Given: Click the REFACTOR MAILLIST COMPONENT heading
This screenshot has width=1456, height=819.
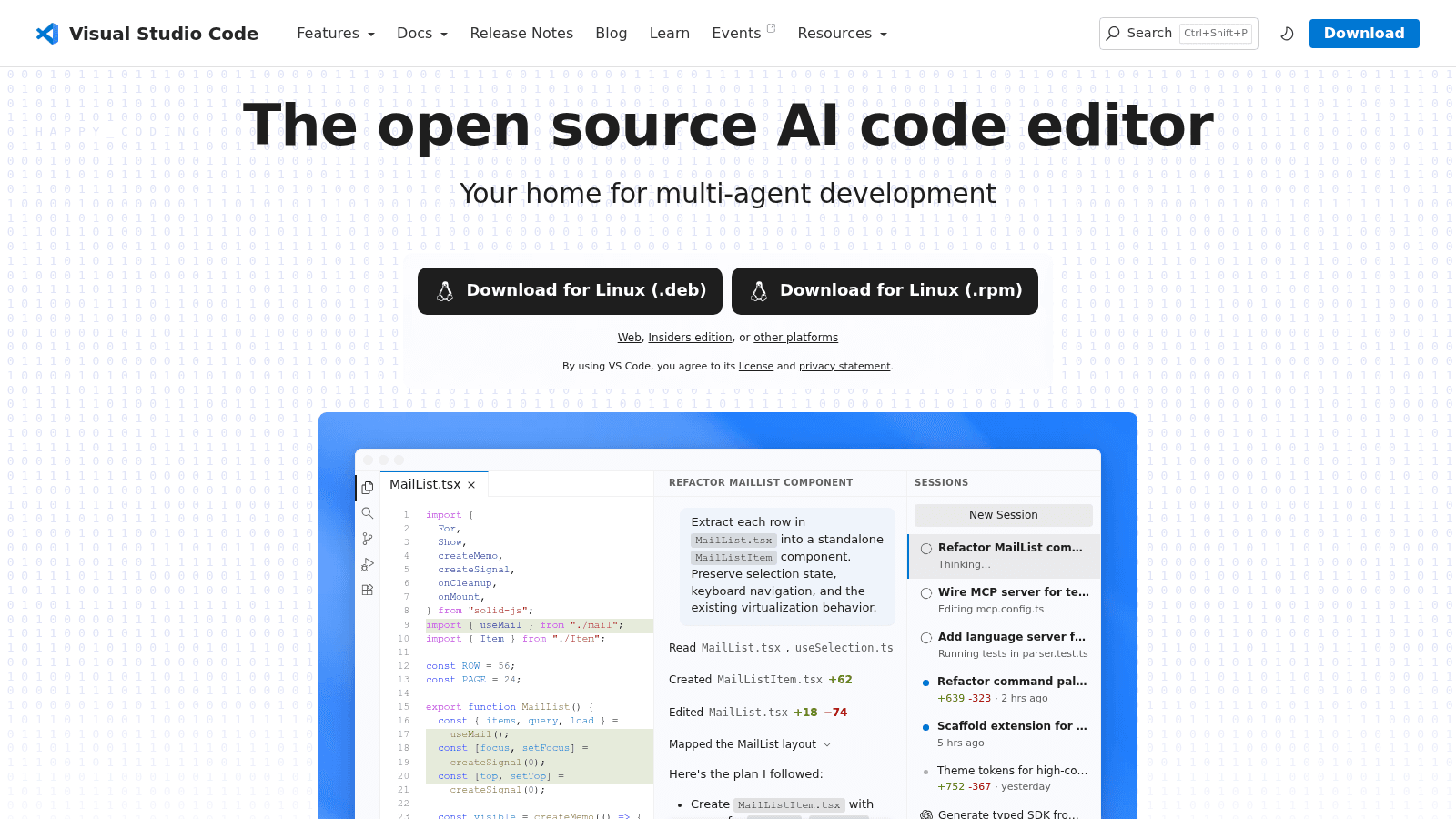Looking at the screenshot, I should tap(761, 483).
